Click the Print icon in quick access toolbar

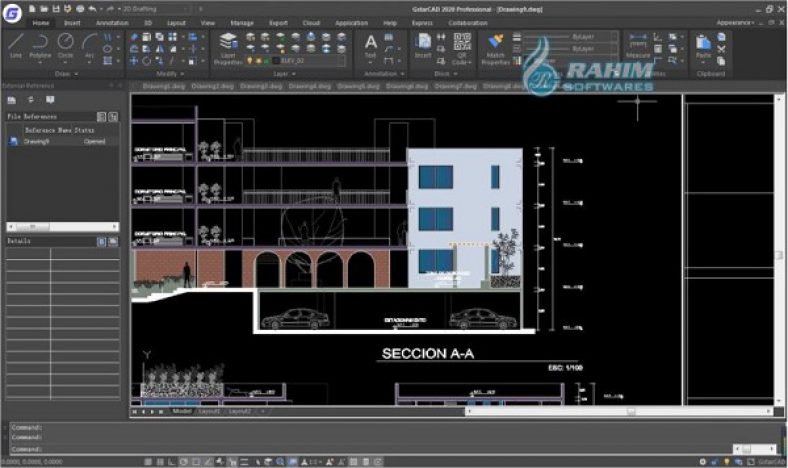tap(80, 9)
